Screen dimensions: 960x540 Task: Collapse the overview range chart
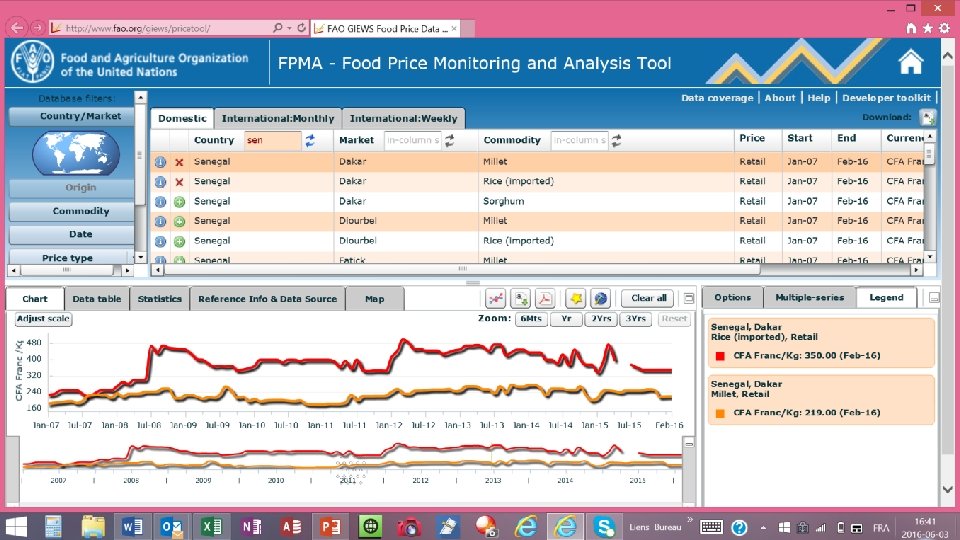click(x=689, y=443)
